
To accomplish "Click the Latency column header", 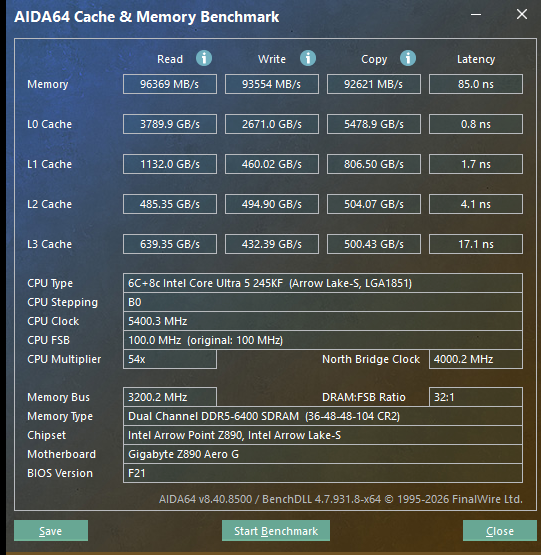I will click(476, 59).
